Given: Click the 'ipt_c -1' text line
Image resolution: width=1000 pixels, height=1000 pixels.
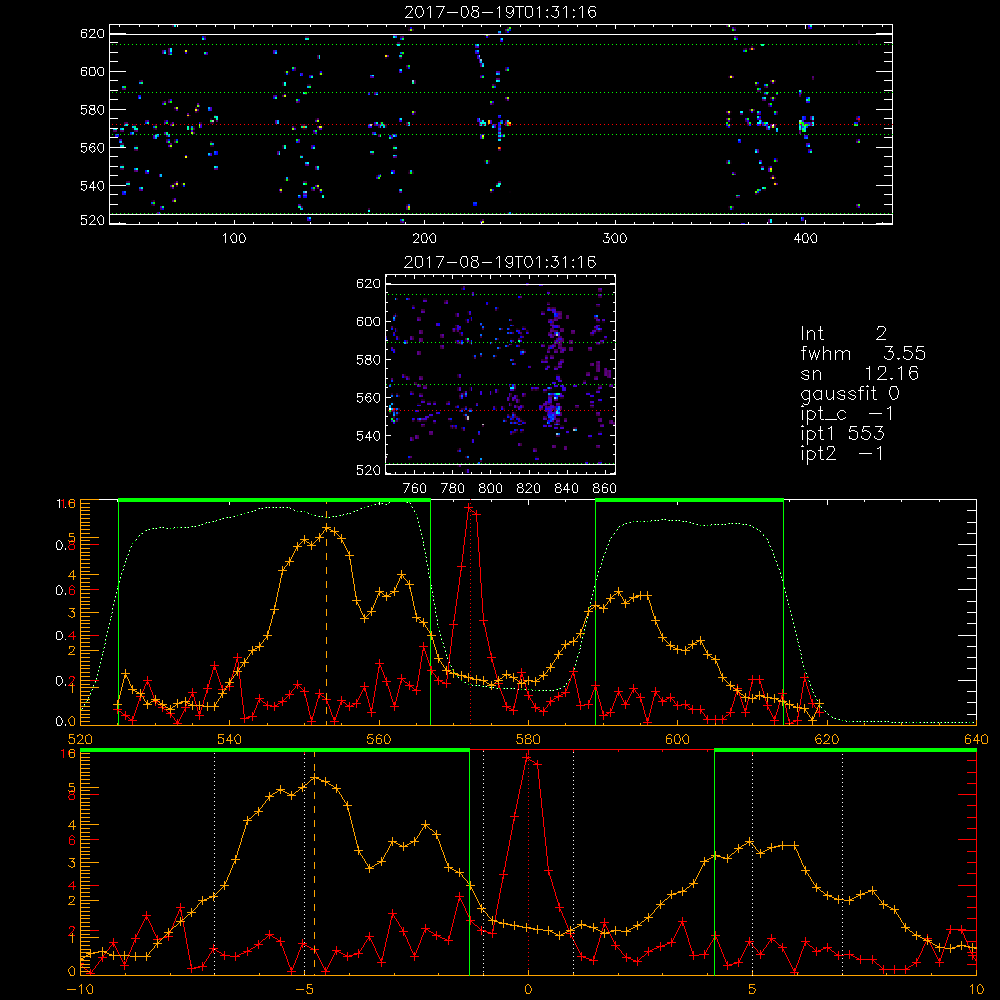Looking at the screenshot, I should coord(847,414).
